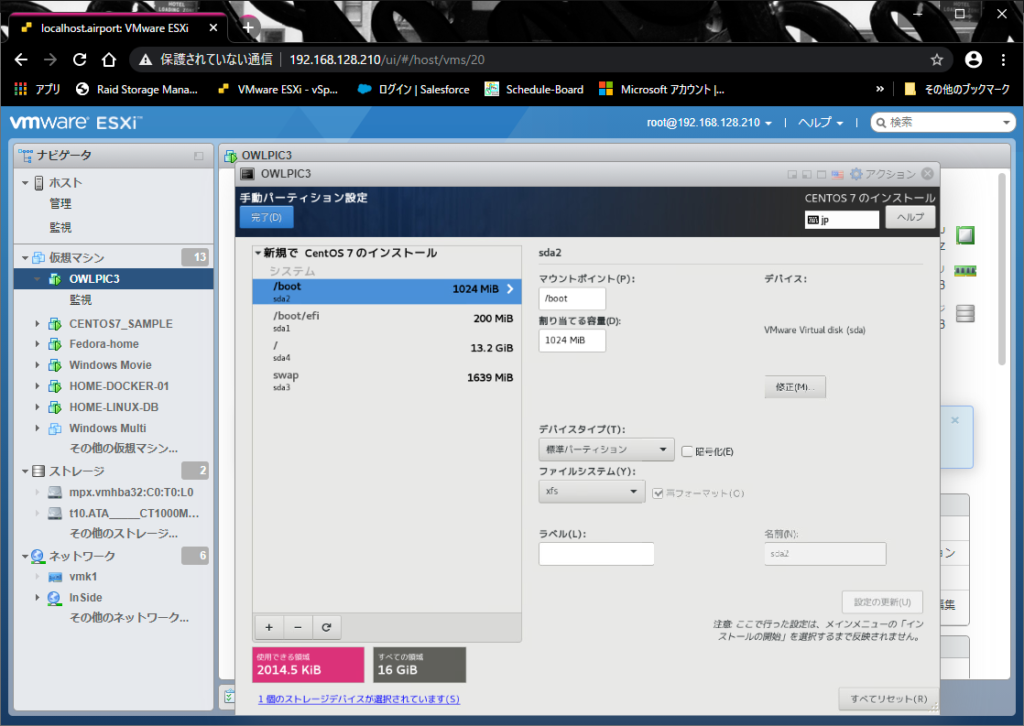Viewport: 1024px width, 726px height.
Task: Open VMware ESXi vSphere bookmark
Action: click(x=278, y=89)
